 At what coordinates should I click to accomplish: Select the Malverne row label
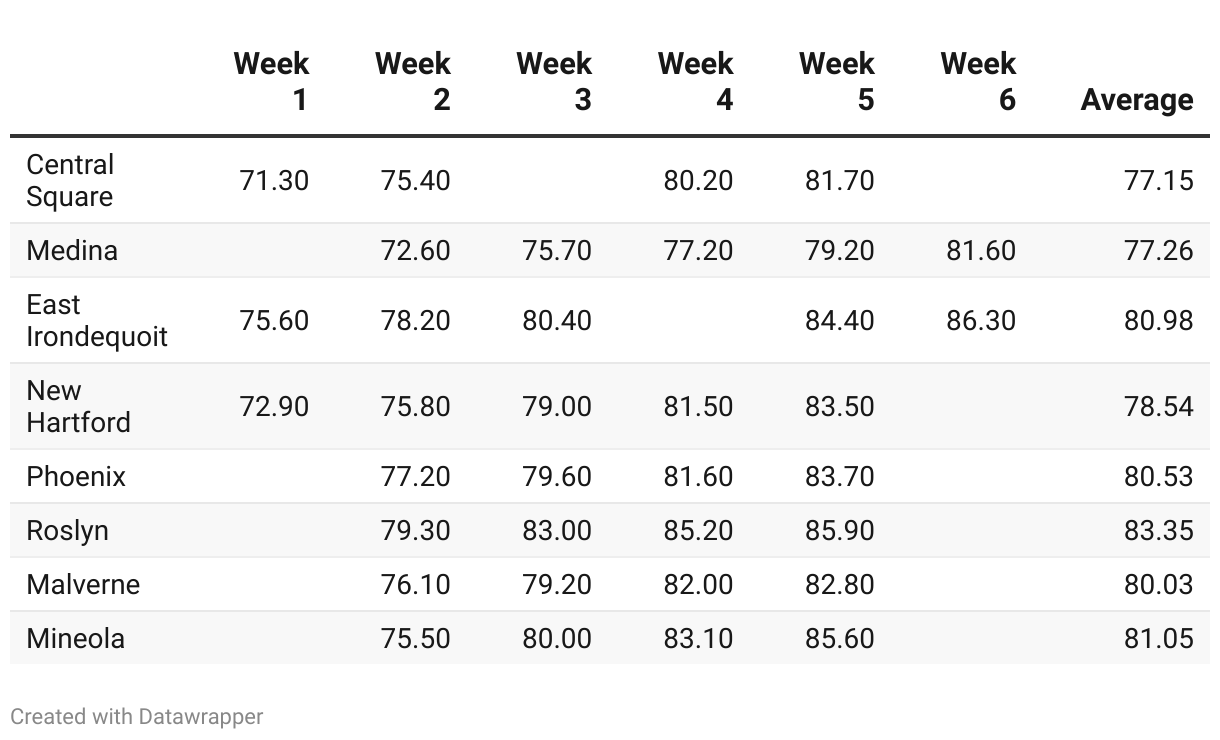[x=83, y=584]
